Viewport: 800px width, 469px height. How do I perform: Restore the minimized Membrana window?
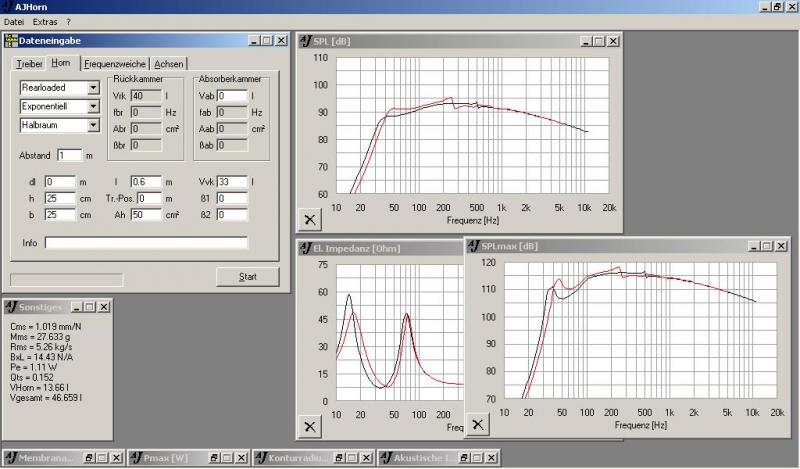[88, 457]
